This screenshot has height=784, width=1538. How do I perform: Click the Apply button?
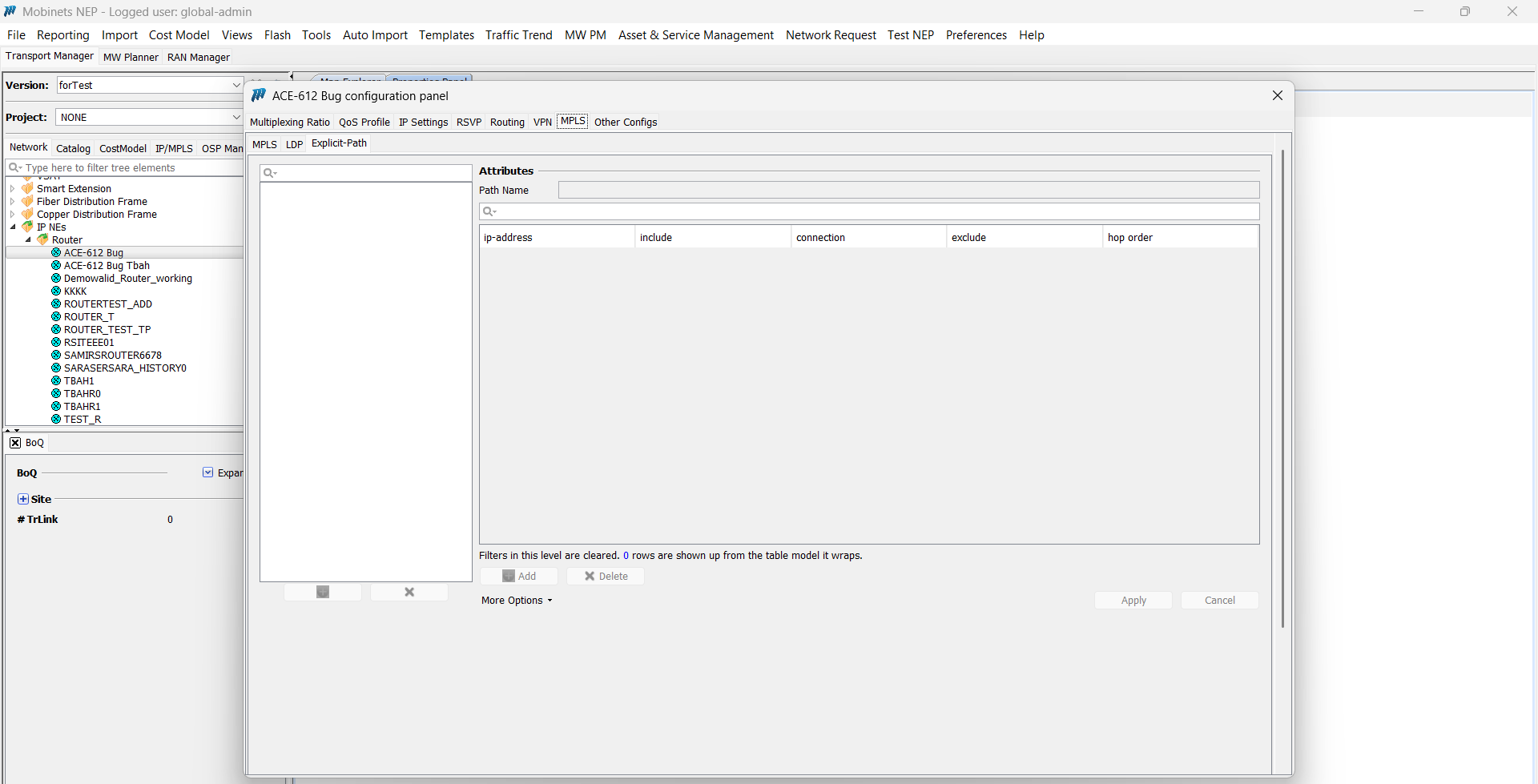point(1133,601)
